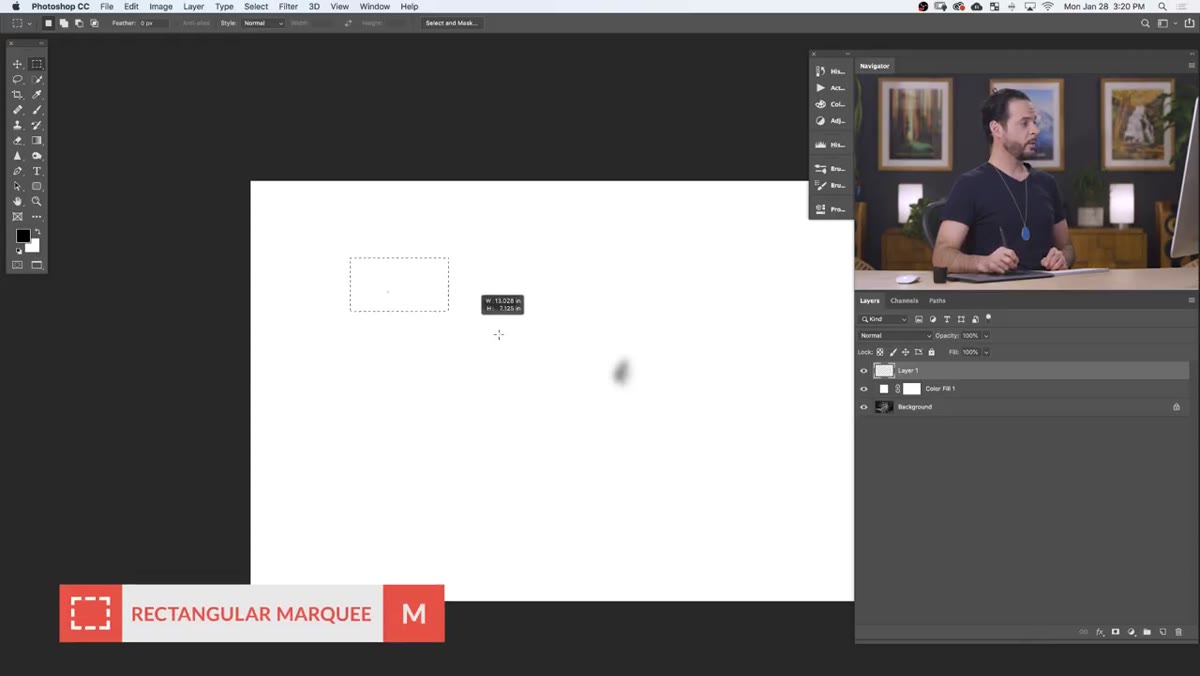The image size is (1200, 676).
Task: Click the Select and Mask button
Action: point(451,23)
